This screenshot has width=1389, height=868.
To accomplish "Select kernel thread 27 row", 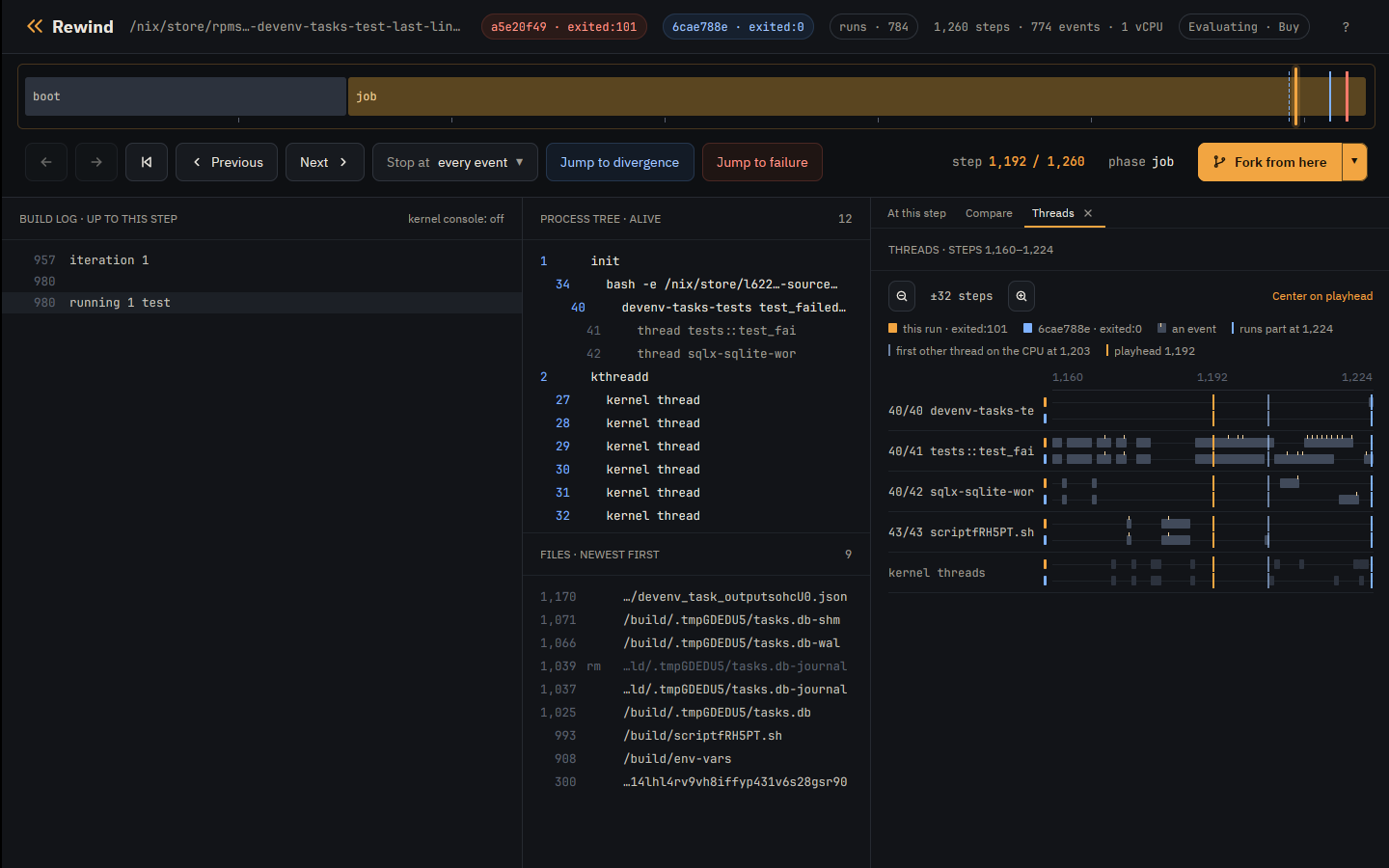I will tap(695, 400).
